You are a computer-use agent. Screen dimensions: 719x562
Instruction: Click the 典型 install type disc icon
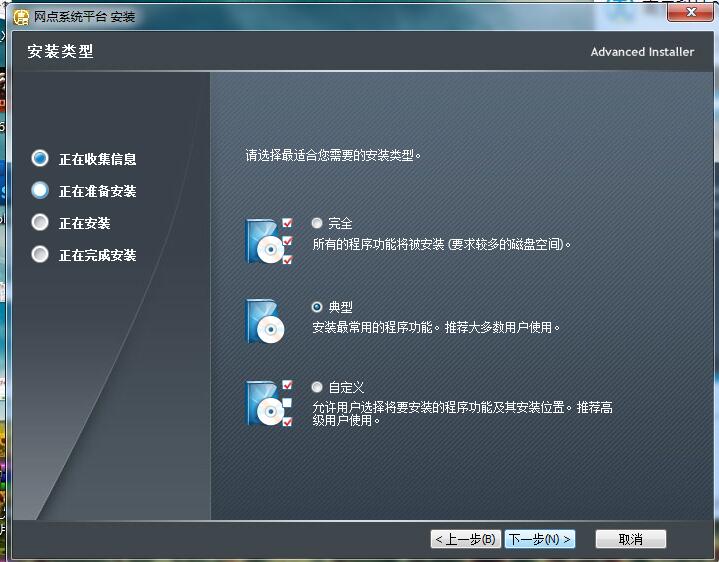coord(268,322)
